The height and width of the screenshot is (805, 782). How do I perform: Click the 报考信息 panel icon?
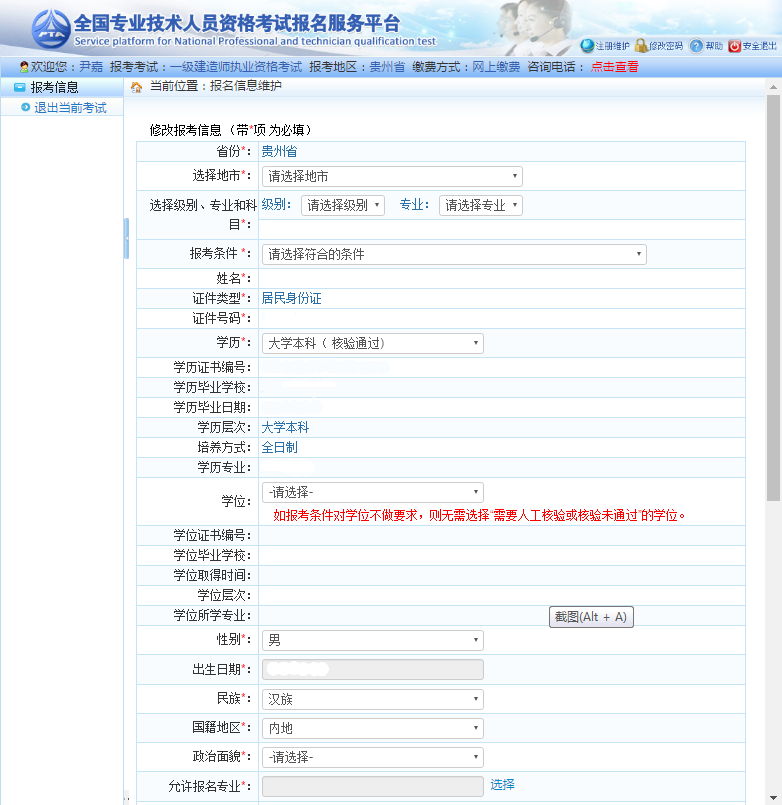point(19,87)
